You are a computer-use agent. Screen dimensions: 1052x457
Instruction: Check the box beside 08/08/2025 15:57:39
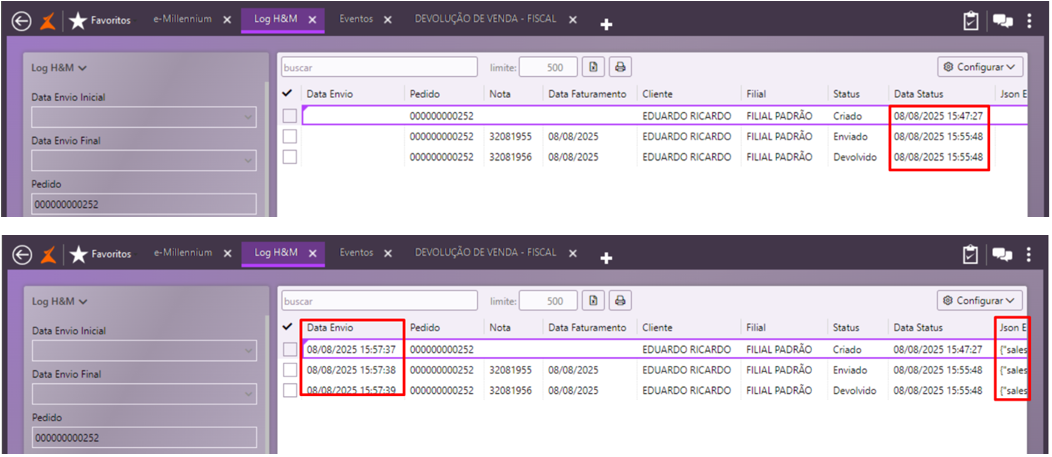289,391
